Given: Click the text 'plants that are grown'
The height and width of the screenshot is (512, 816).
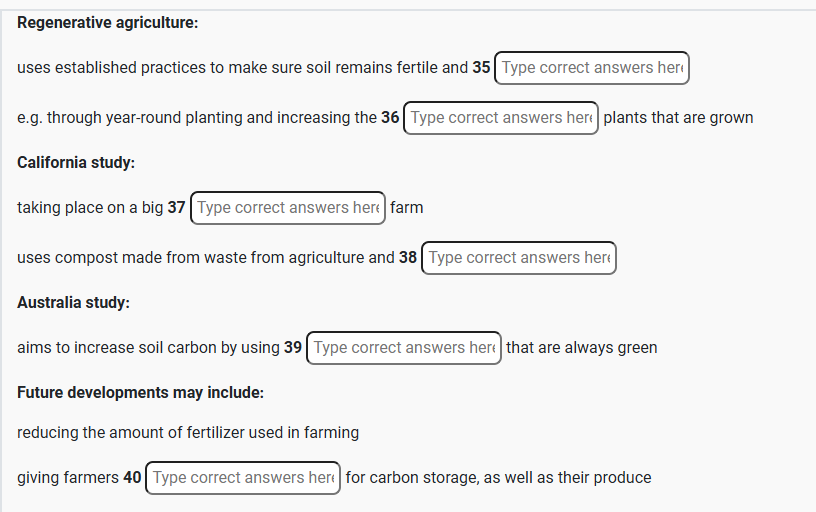Looking at the screenshot, I should click(678, 118).
